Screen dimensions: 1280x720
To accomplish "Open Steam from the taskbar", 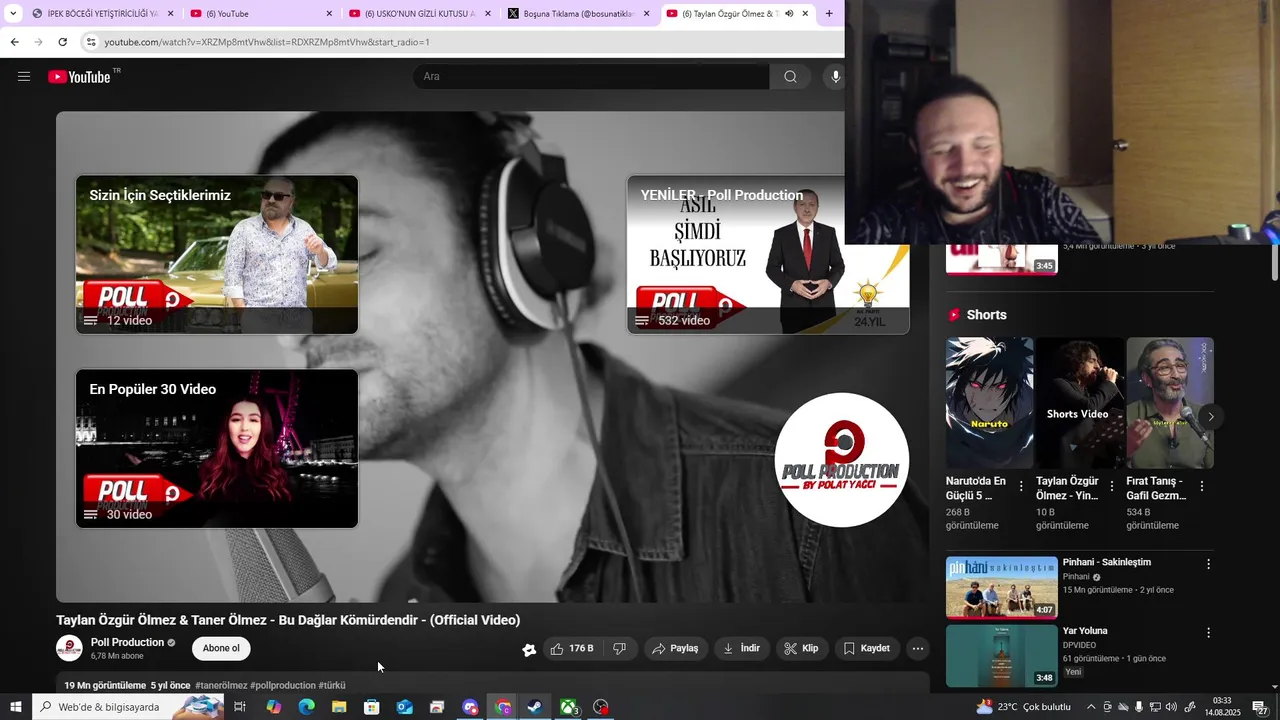I will click(535, 707).
